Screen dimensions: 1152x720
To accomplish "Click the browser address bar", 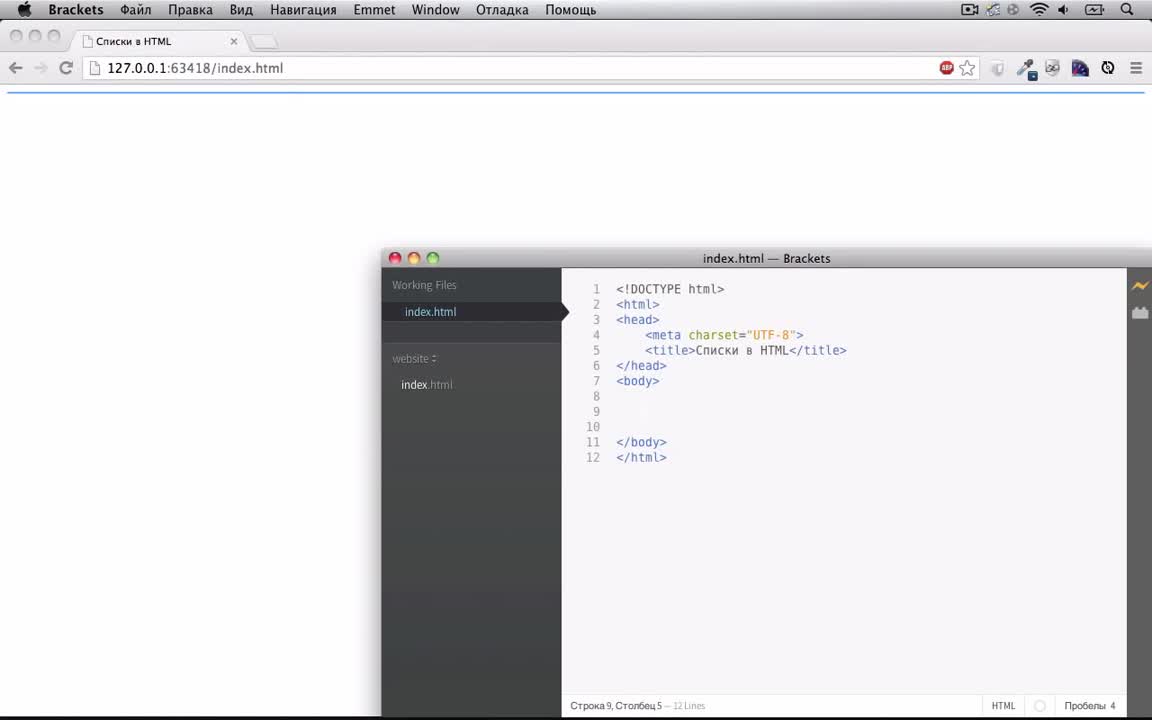I will click(x=500, y=68).
